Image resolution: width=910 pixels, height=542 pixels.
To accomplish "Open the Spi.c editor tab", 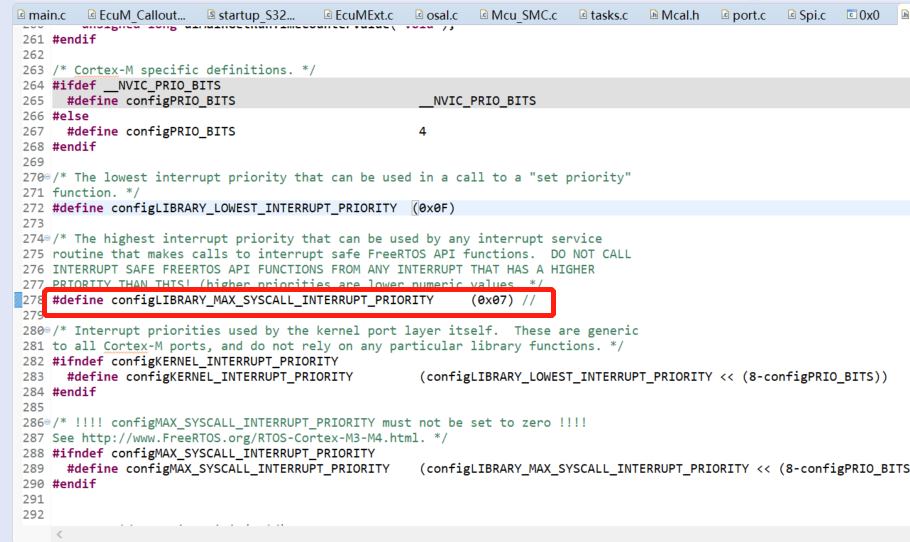I will (806, 15).
